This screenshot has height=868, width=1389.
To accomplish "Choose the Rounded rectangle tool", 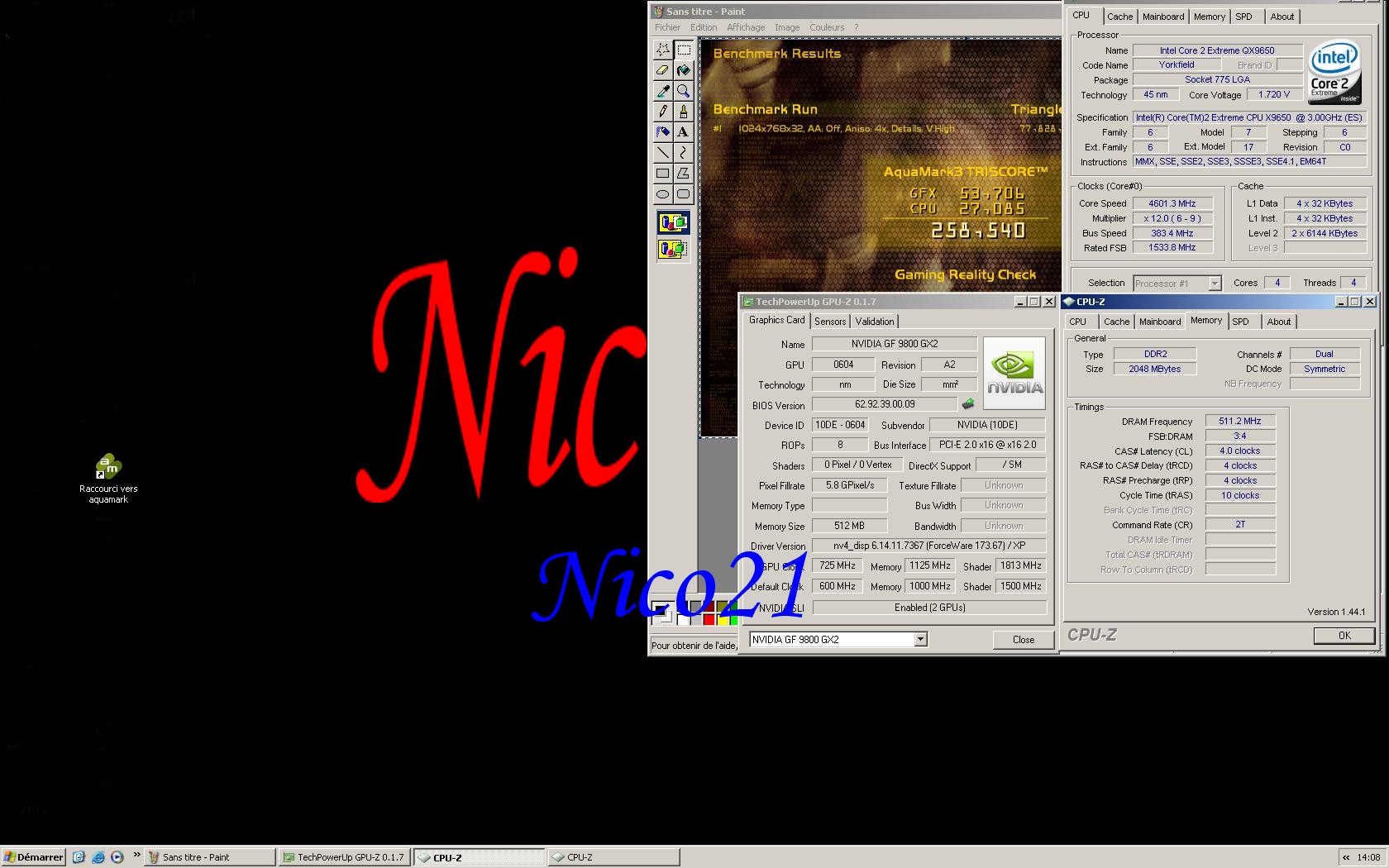I will 684,194.
